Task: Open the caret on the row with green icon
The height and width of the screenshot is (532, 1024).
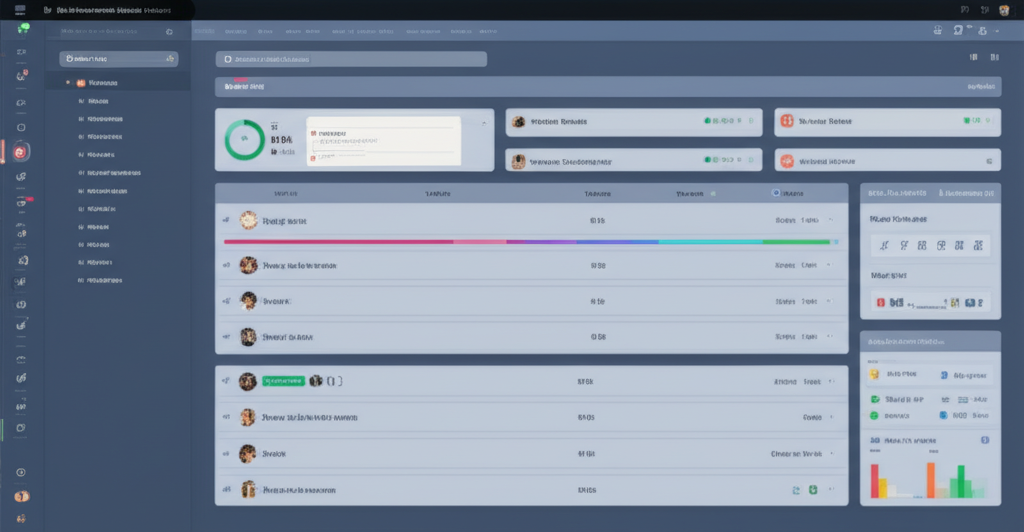Action: (831, 489)
